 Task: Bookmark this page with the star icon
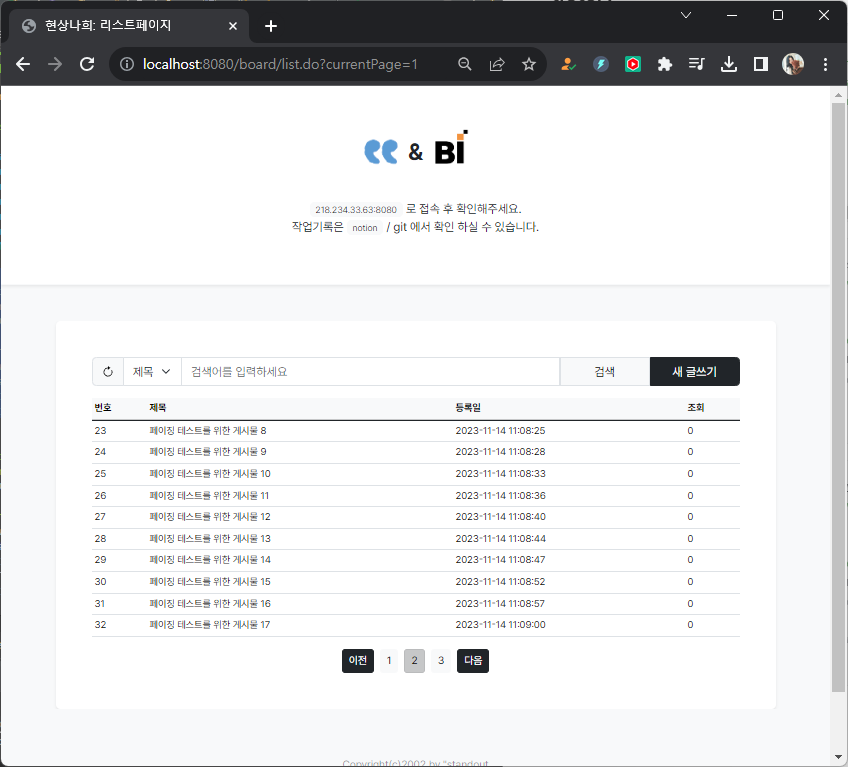[529, 64]
